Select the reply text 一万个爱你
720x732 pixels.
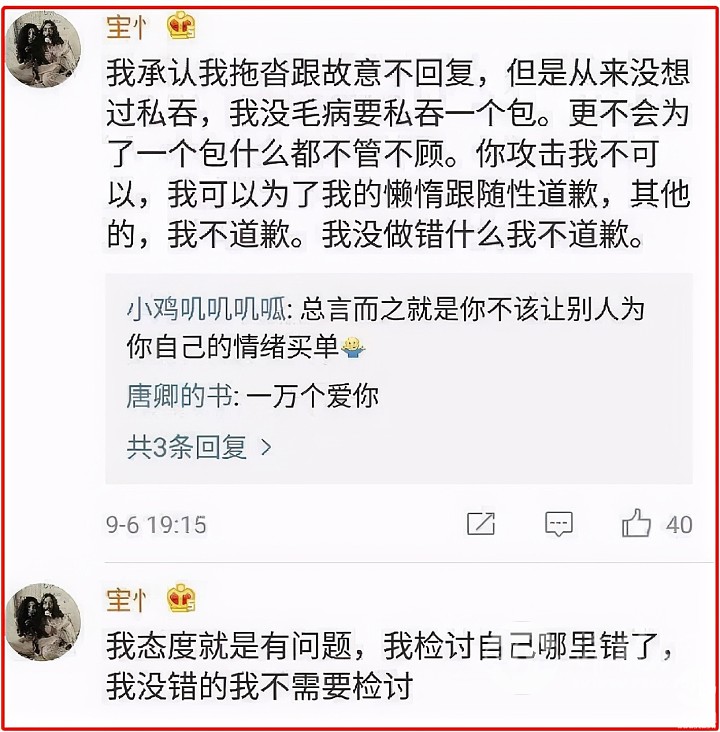pyautogui.click(x=312, y=397)
